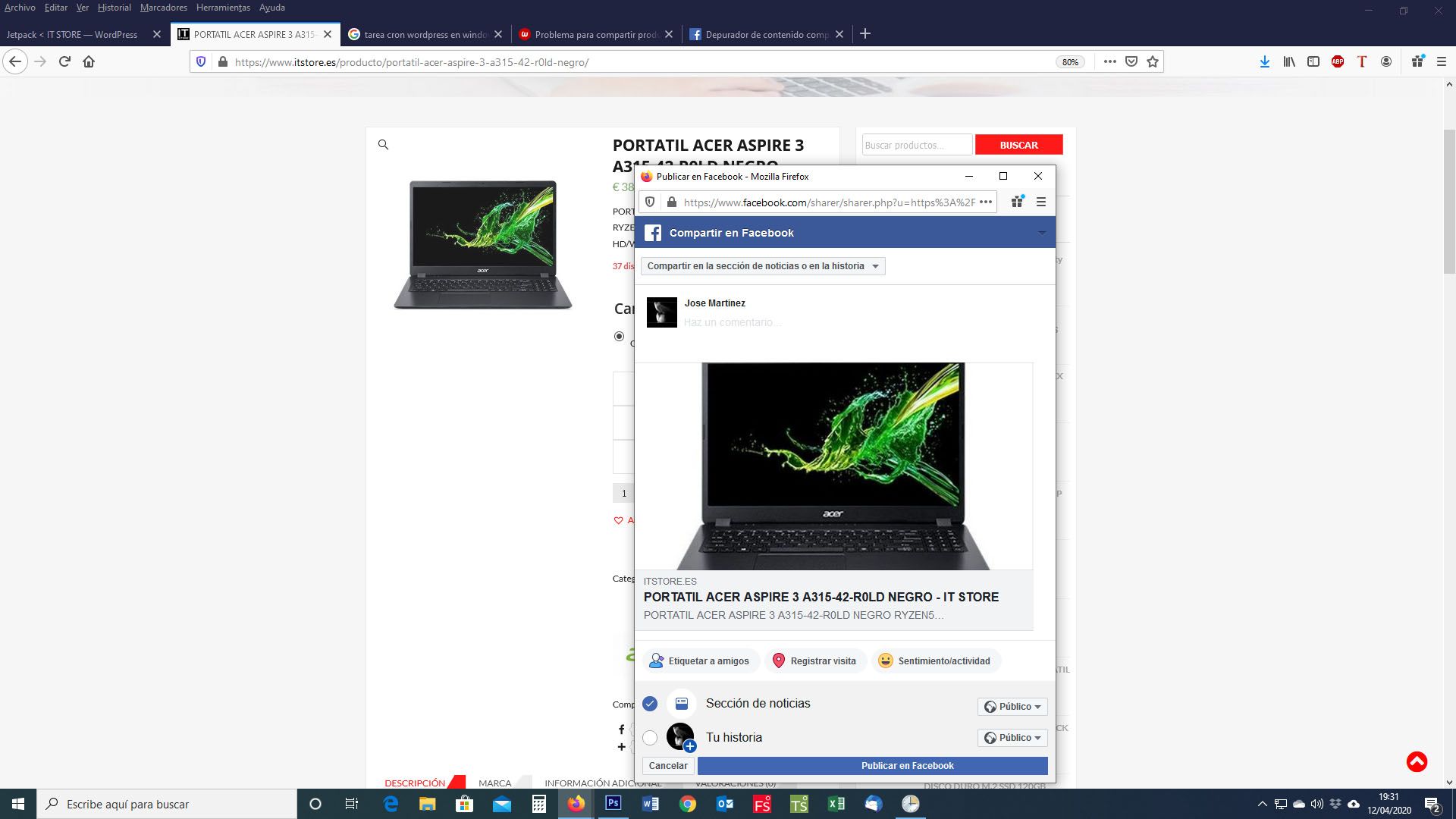Bookmark this page with the star
Screen dimensions: 1456x819
click(1153, 62)
